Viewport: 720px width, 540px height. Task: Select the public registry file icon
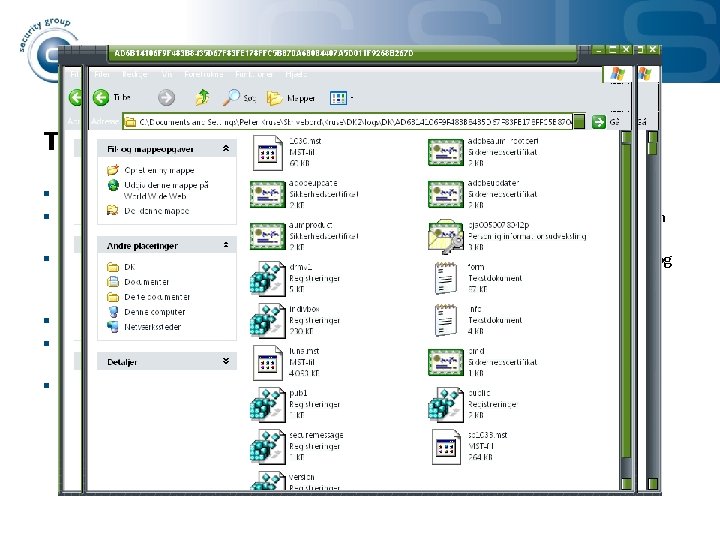click(445, 405)
